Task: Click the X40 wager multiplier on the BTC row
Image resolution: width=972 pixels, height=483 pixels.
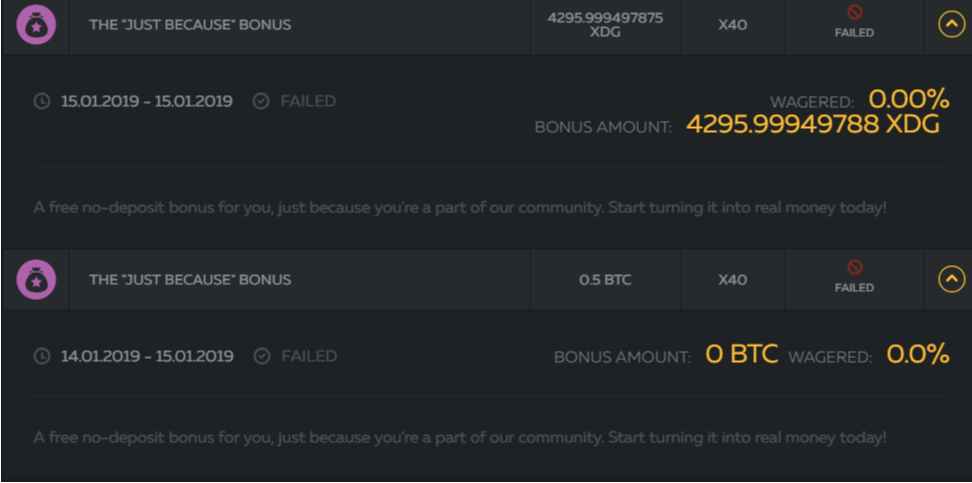Action: coord(733,280)
